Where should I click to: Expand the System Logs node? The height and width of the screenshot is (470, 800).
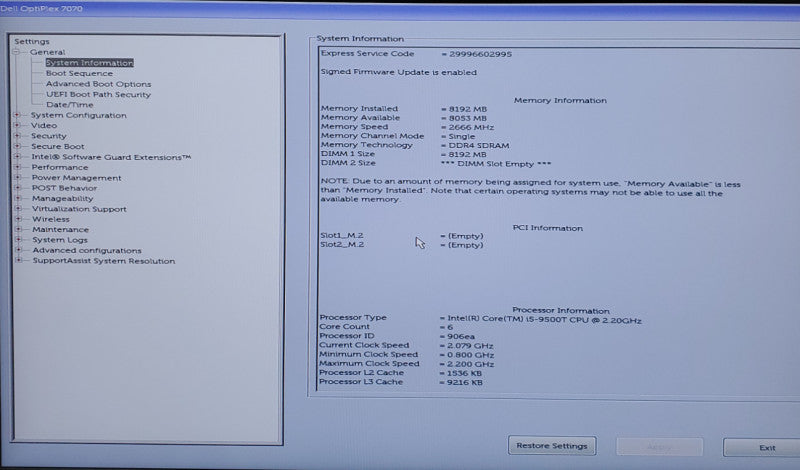point(18,239)
